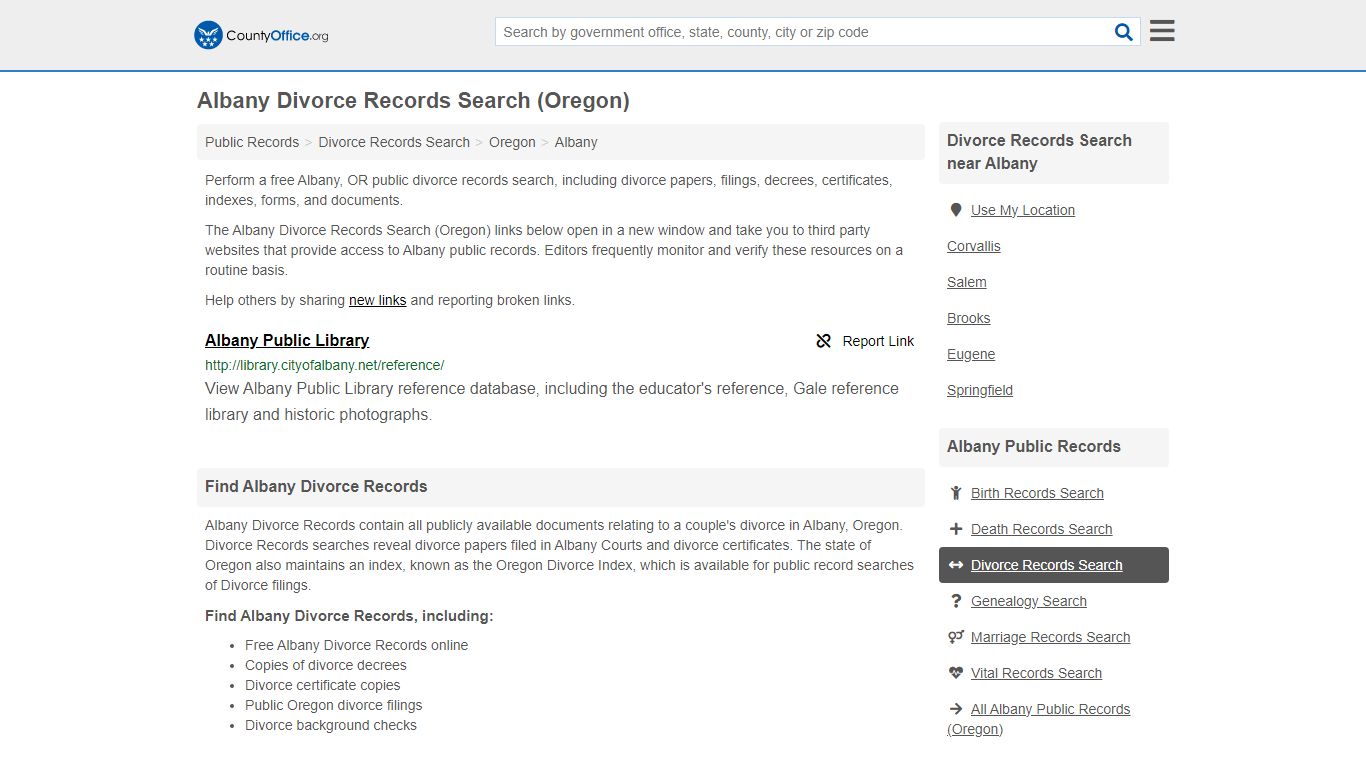Open Birth Records Search link
1366x768 pixels.
pos(1037,493)
